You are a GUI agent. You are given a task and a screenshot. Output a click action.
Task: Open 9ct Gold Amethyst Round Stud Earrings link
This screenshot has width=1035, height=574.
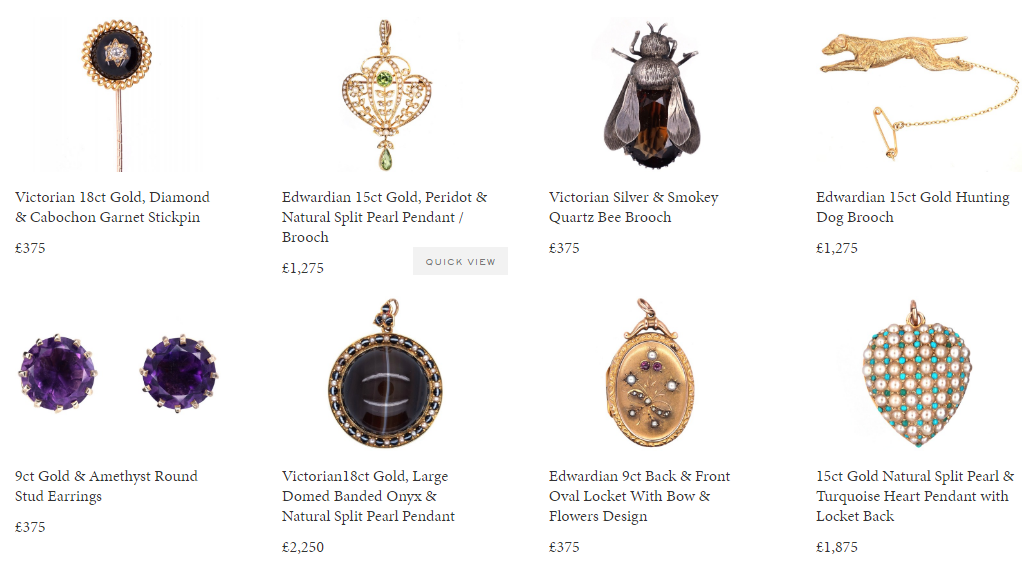[x=106, y=486]
